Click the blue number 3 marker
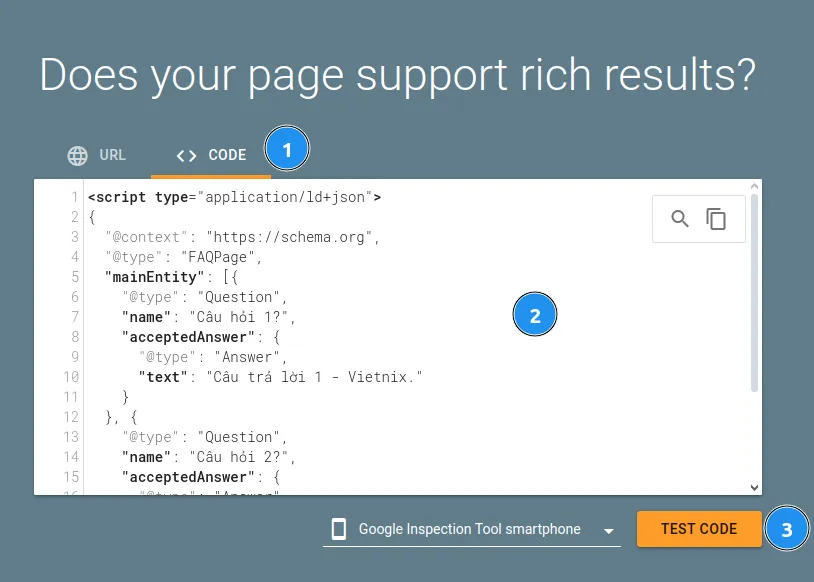Viewport: 814px width, 582px height. tap(787, 530)
